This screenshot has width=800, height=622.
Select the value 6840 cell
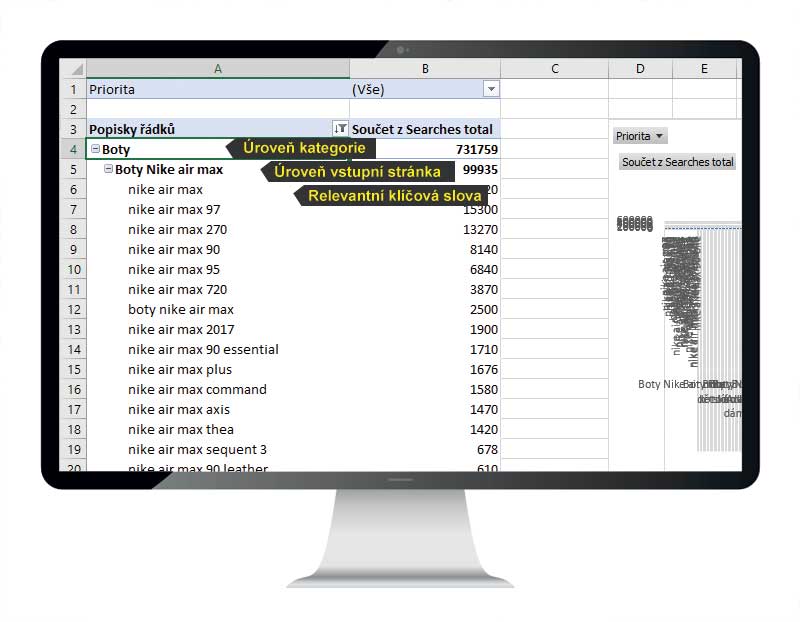click(425, 269)
